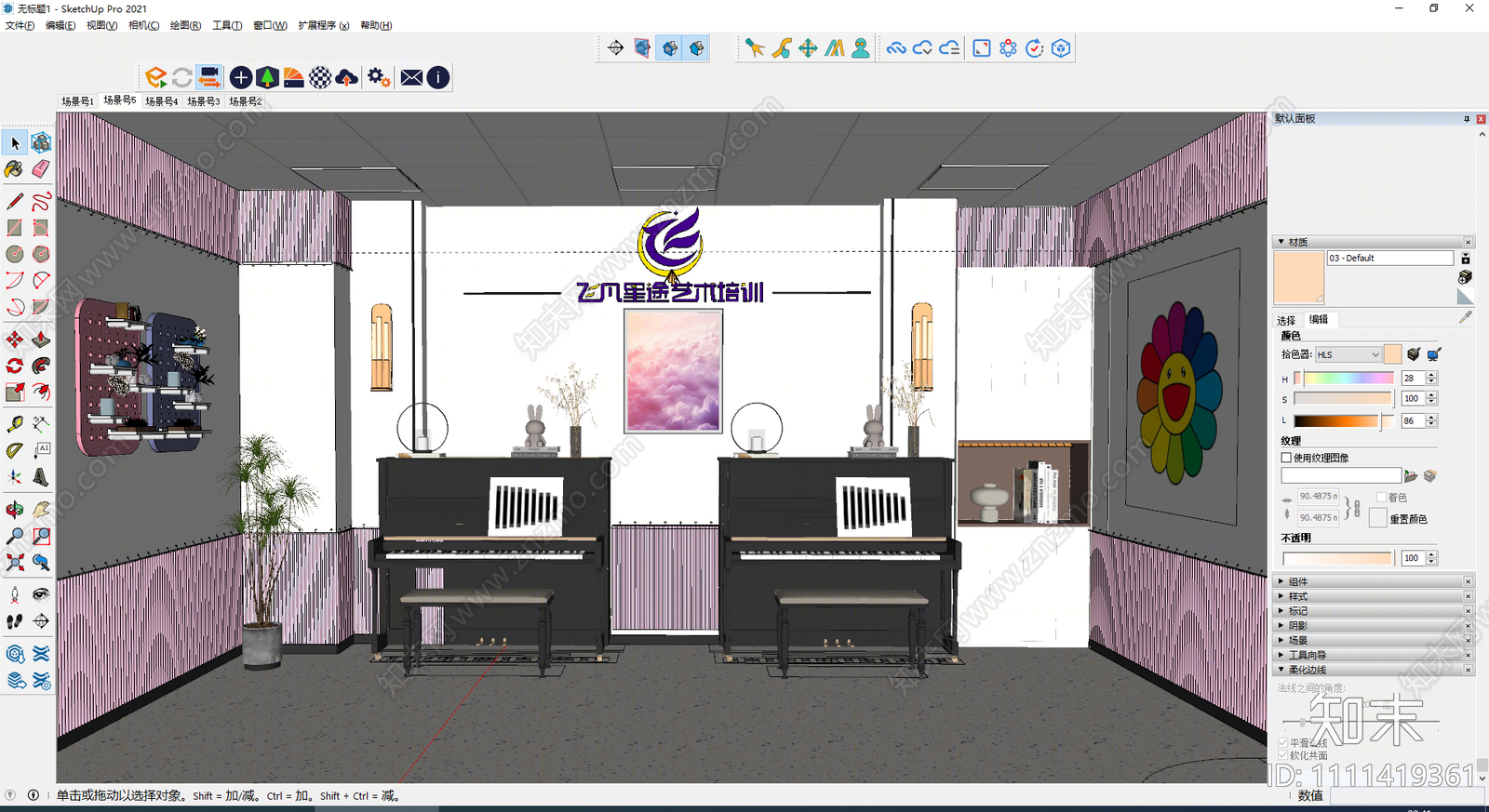Select the Protractor tool
The width and height of the screenshot is (1489, 812).
(x=15, y=450)
